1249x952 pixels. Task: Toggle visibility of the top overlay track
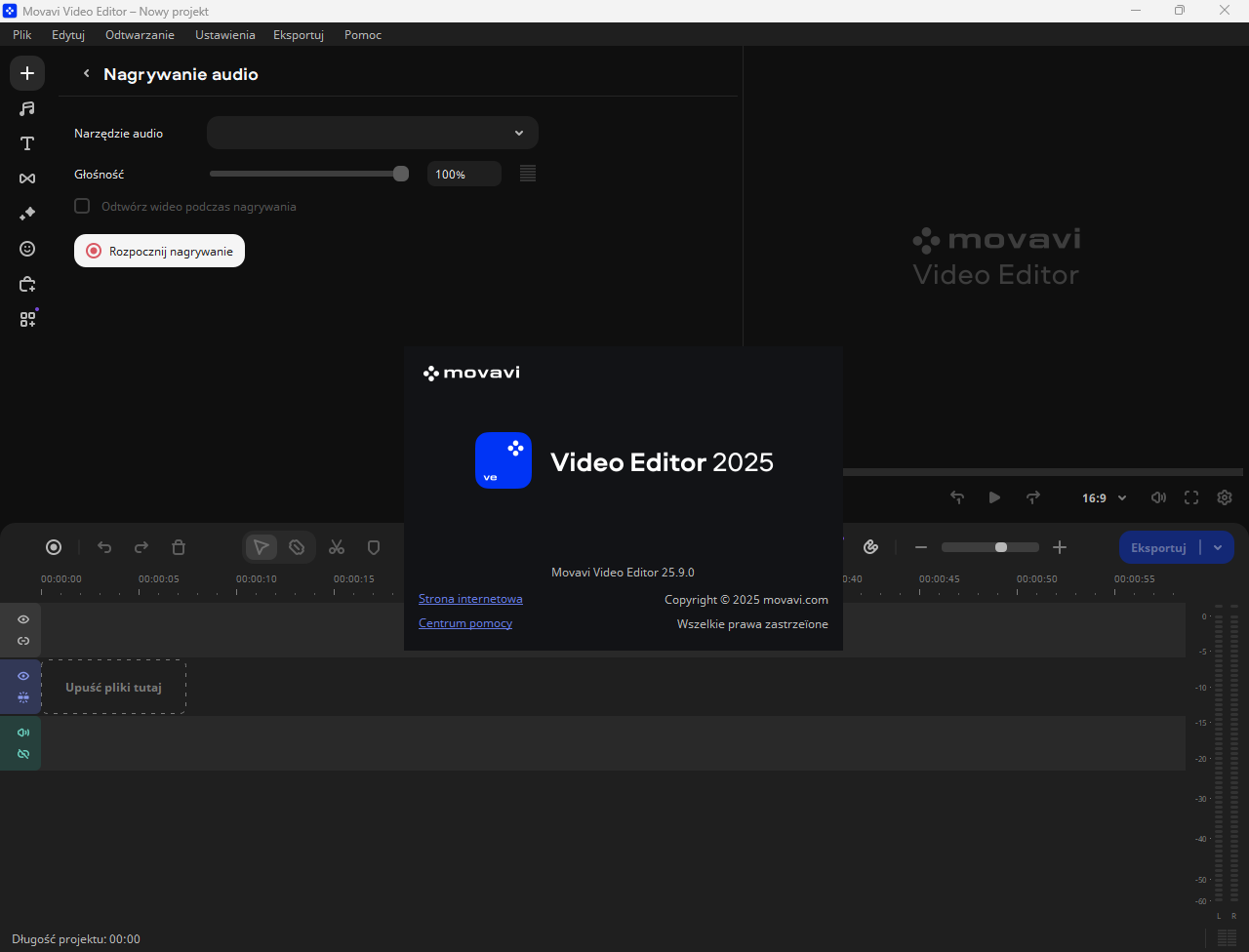pos(23,619)
